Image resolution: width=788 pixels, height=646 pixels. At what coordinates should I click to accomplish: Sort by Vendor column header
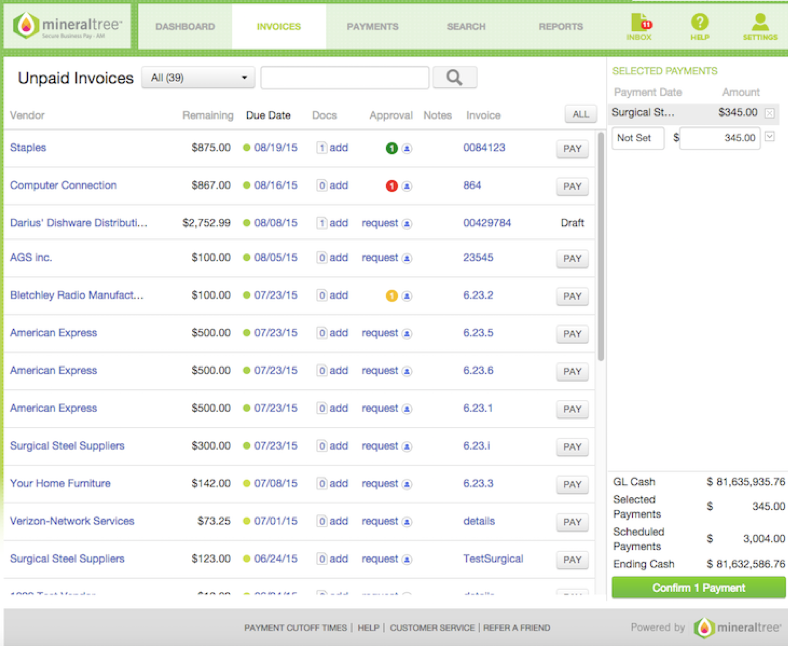[27, 116]
